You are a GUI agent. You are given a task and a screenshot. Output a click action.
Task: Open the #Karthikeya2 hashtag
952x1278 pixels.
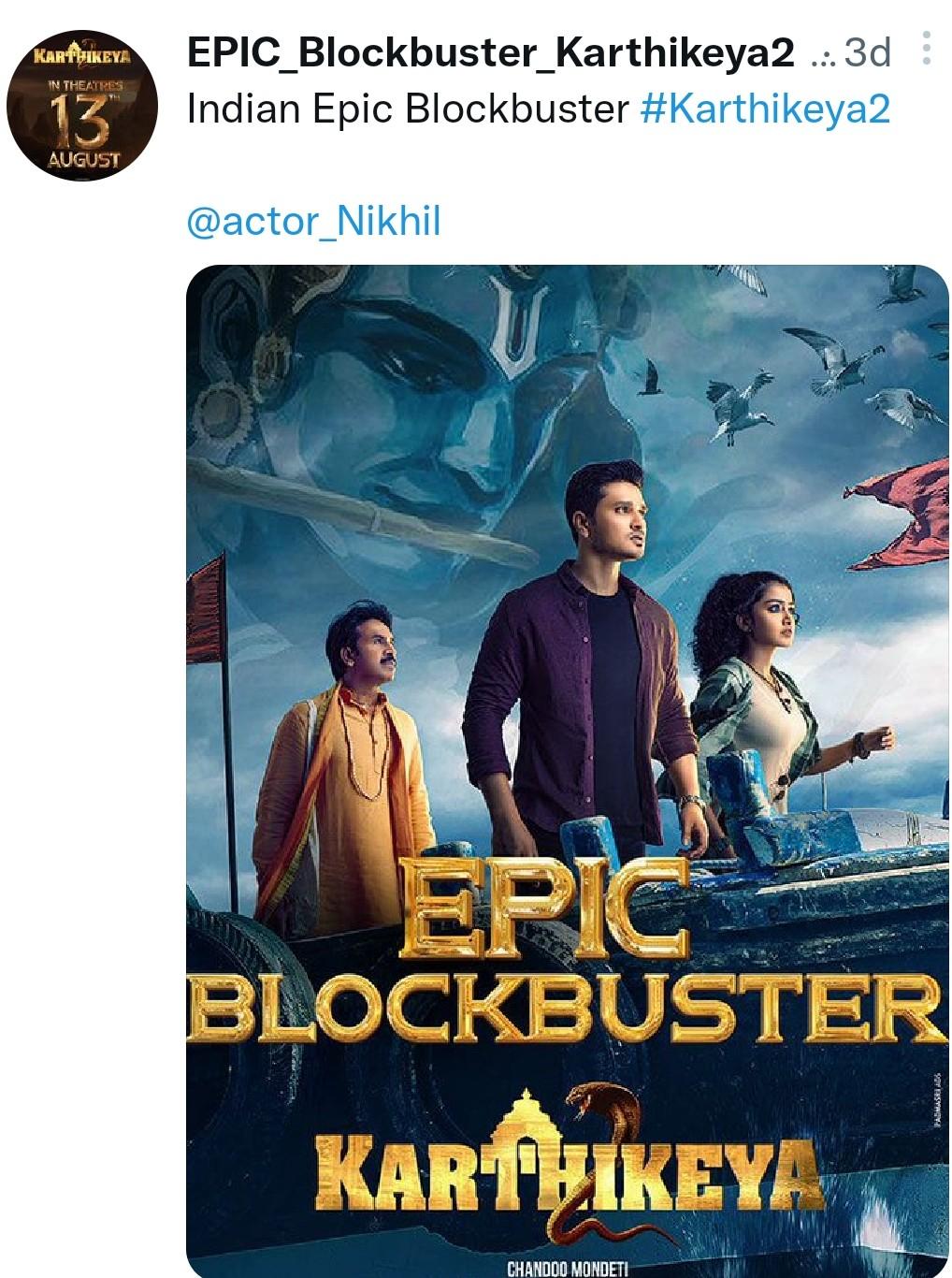pos(765,109)
